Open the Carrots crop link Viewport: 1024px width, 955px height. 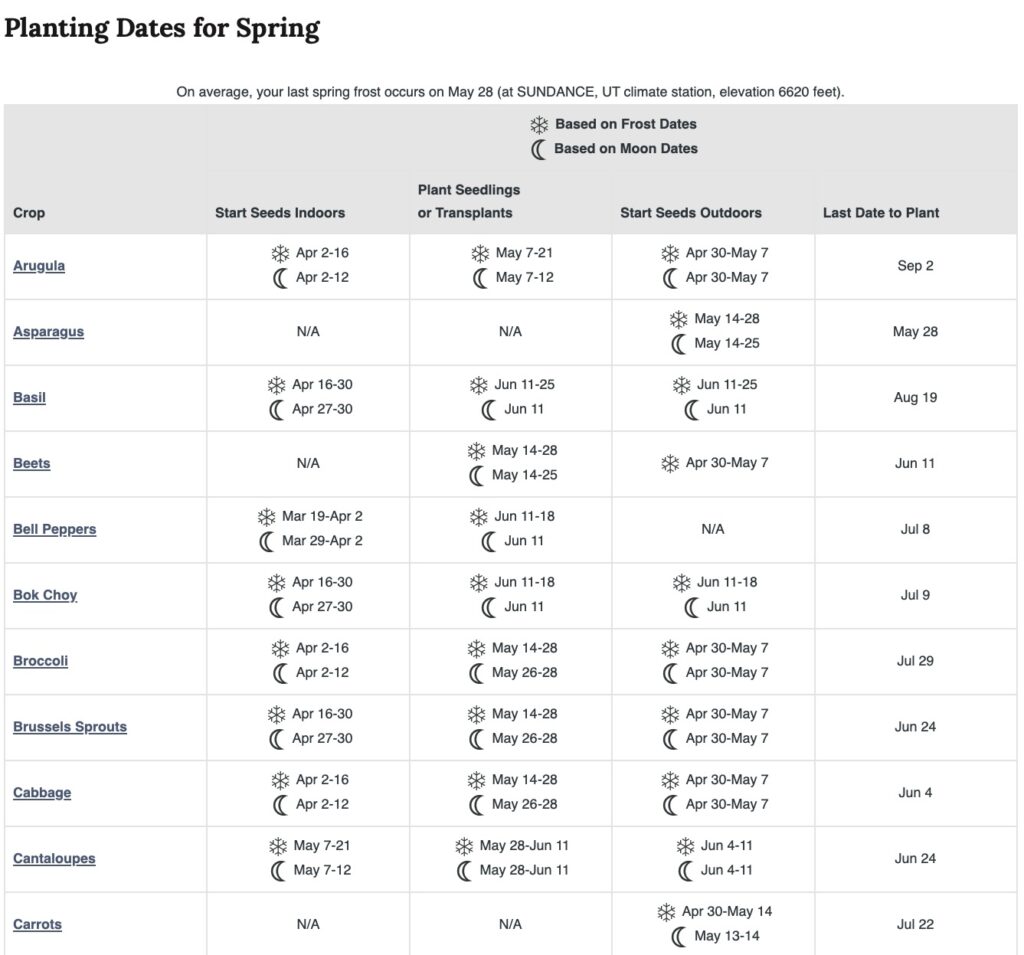pos(37,925)
